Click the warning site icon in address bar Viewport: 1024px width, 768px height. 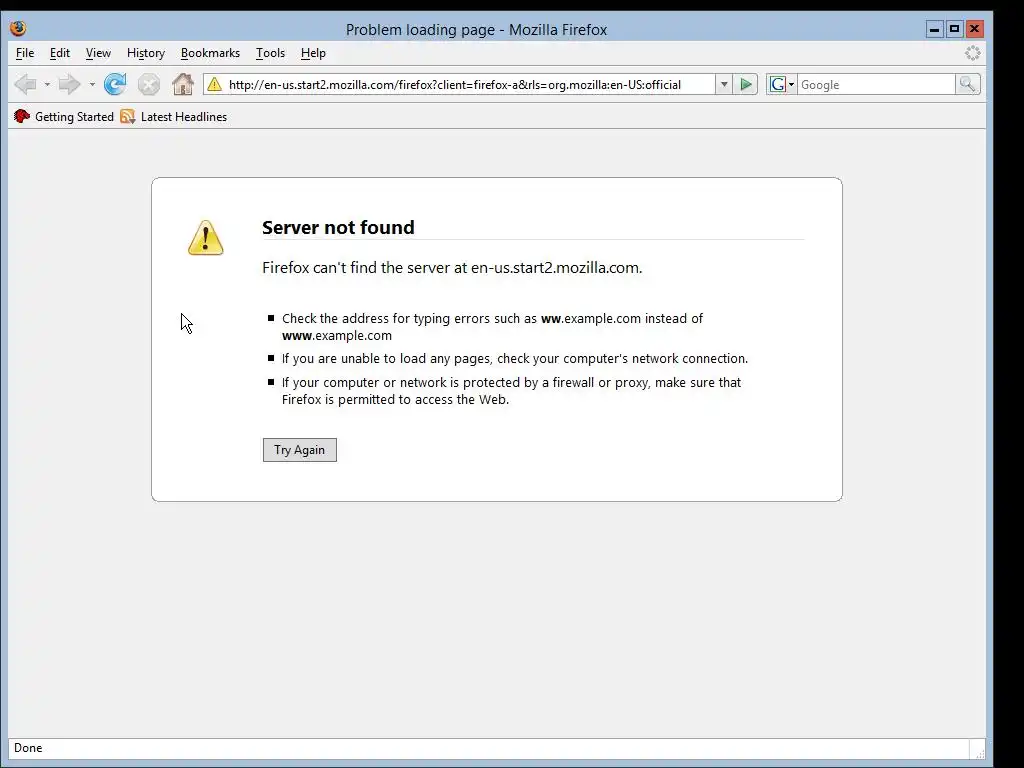point(214,84)
